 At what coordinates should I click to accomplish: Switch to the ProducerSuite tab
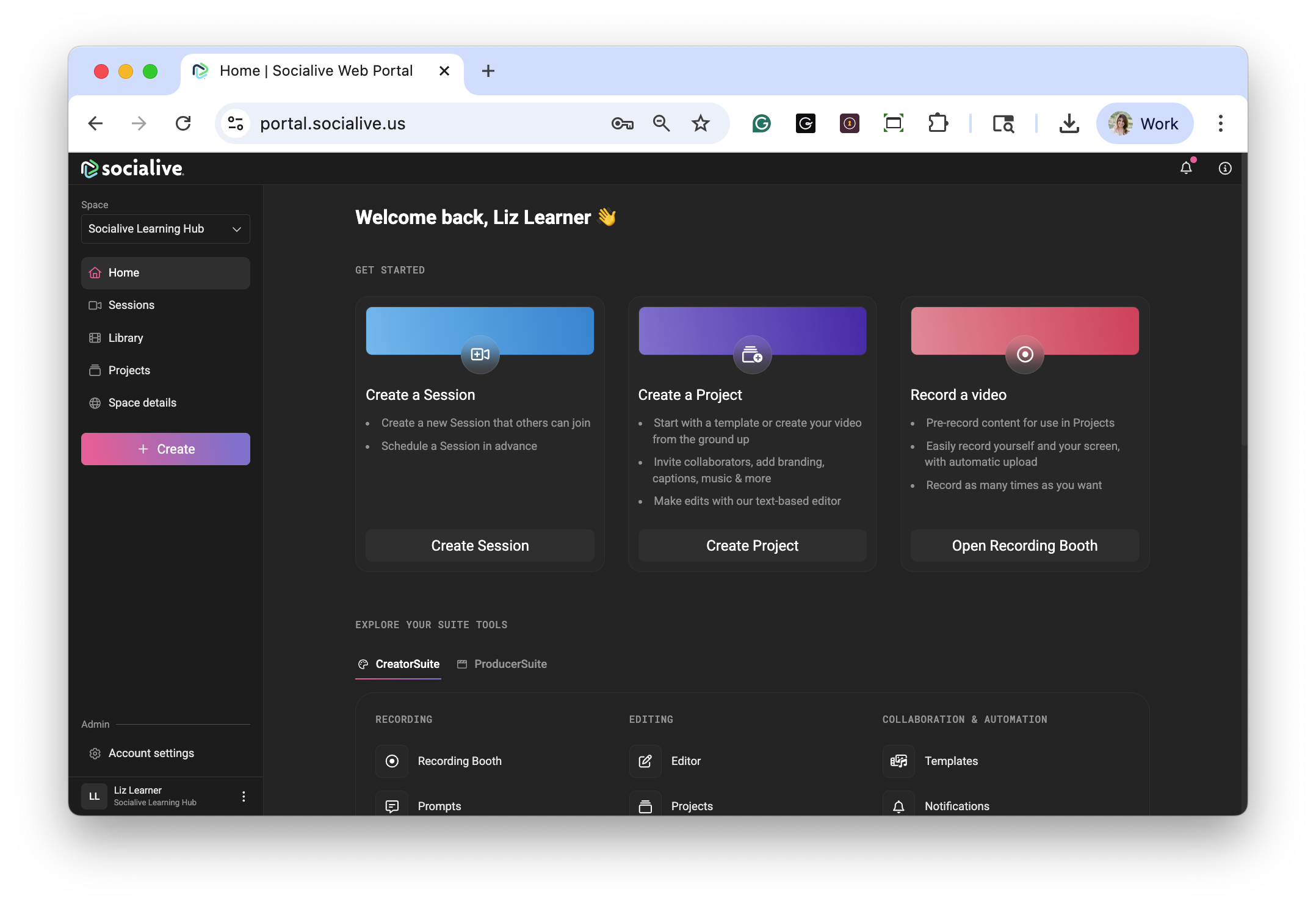tap(502, 664)
